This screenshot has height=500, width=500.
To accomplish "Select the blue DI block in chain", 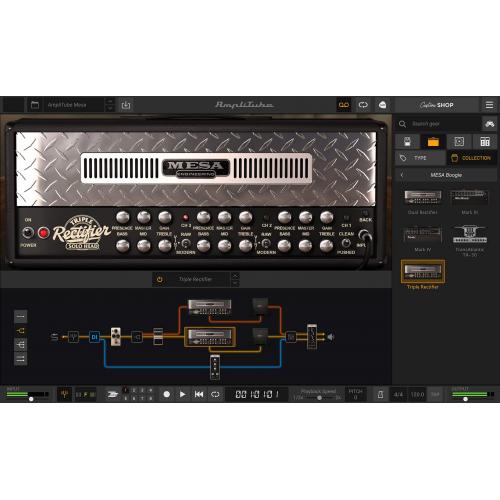I will 94,337.
